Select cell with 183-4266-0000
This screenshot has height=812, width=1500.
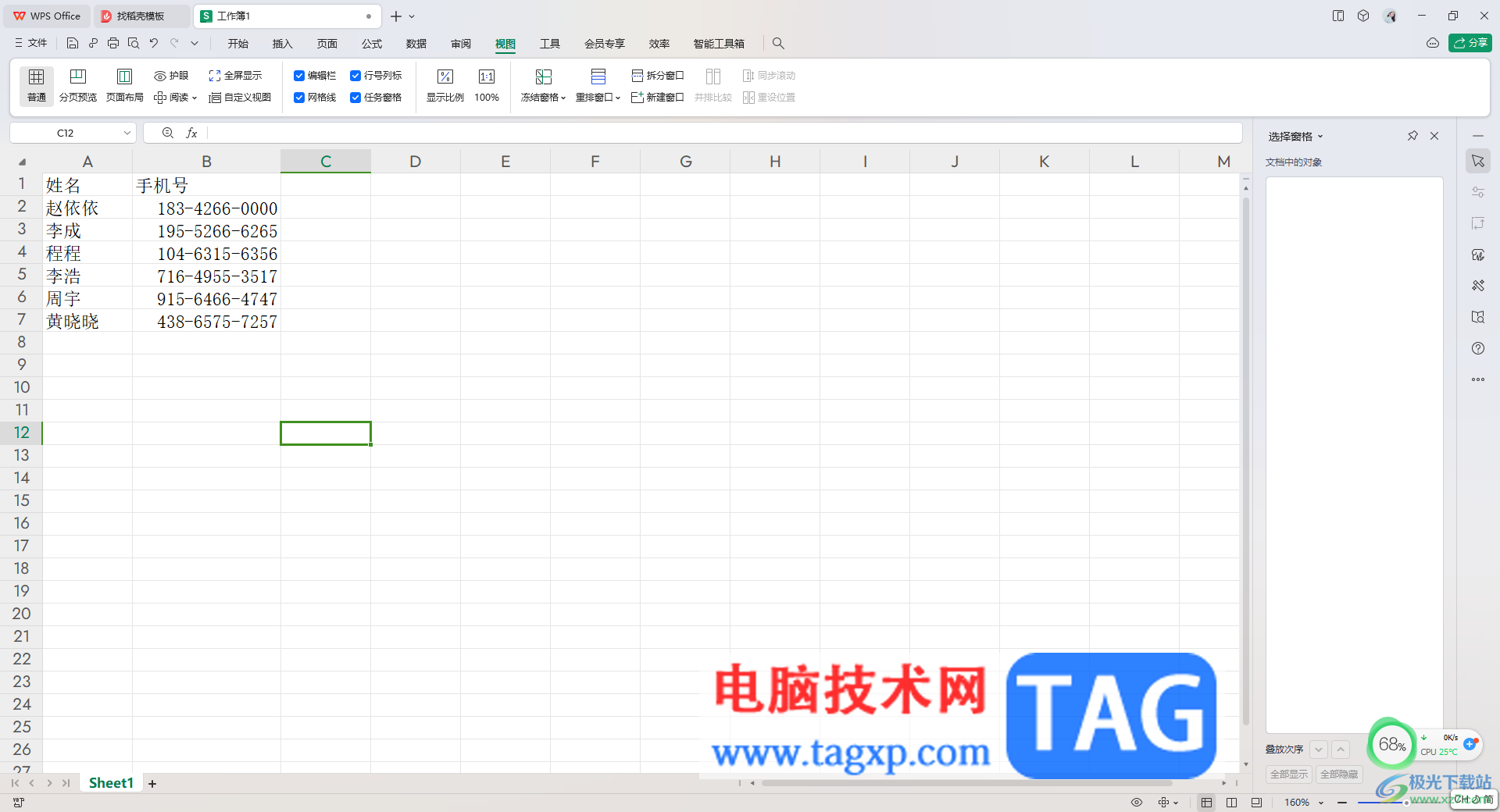coord(207,208)
